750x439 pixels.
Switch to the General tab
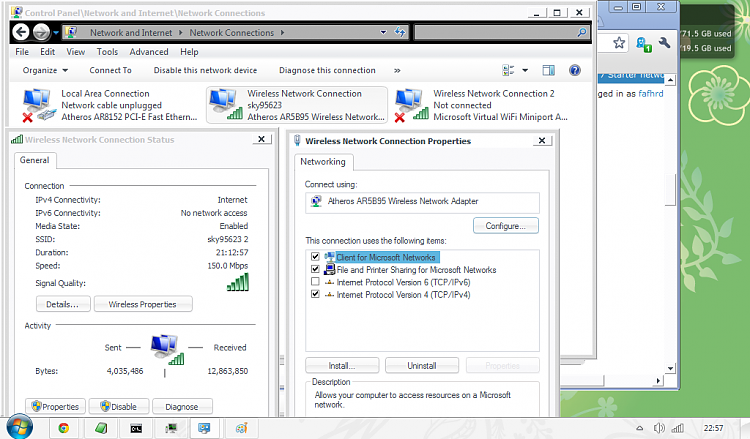[34, 160]
